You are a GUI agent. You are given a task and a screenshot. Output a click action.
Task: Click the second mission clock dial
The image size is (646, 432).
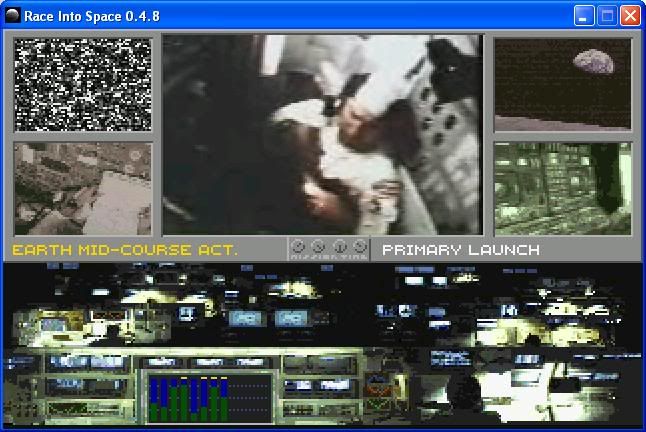(318, 246)
